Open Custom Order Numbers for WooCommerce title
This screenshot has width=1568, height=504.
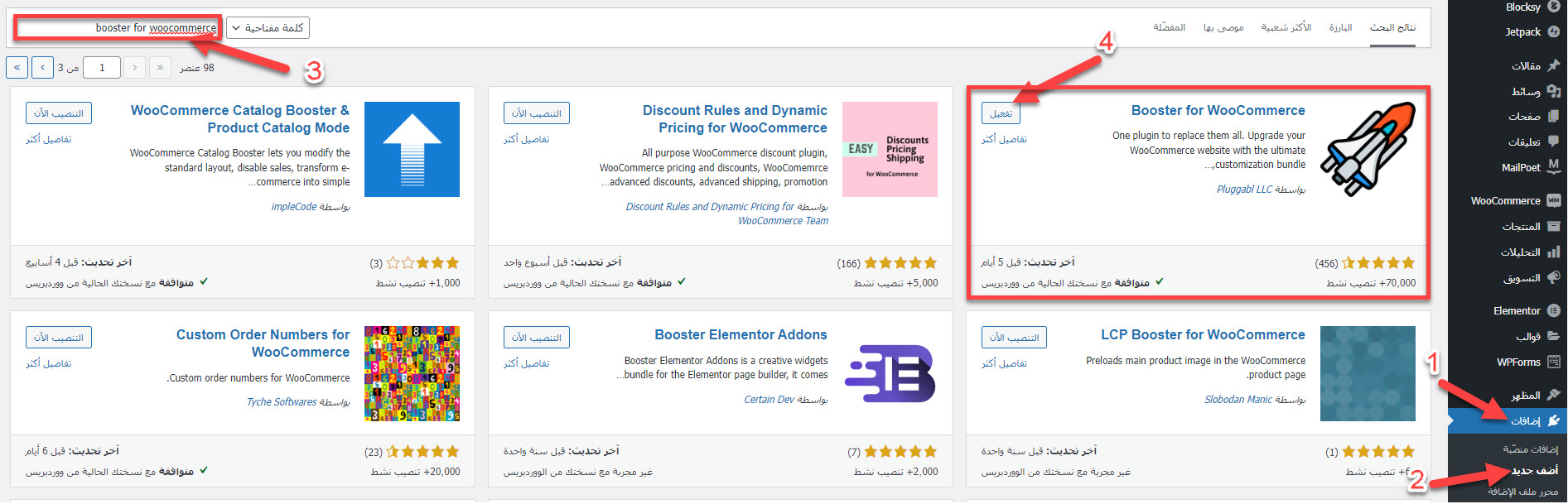pyautogui.click(x=263, y=343)
